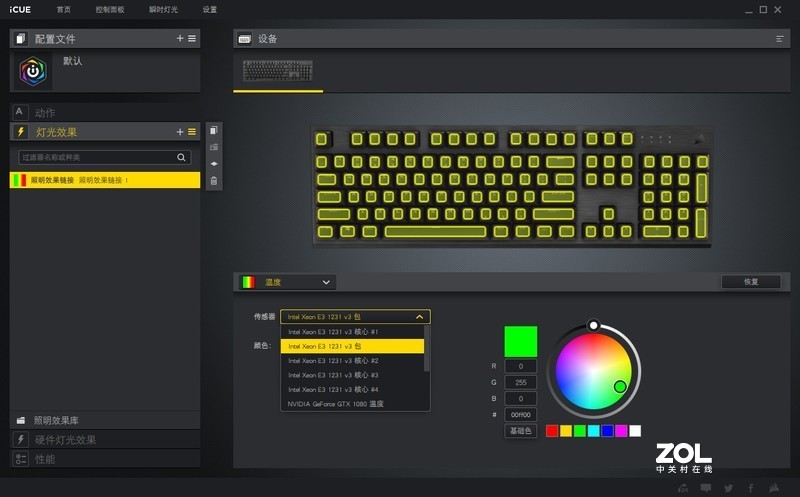Choose Intel Xeon E3 1231 v3 核心 #4
The width and height of the screenshot is (800, 497).
point(352,389)
